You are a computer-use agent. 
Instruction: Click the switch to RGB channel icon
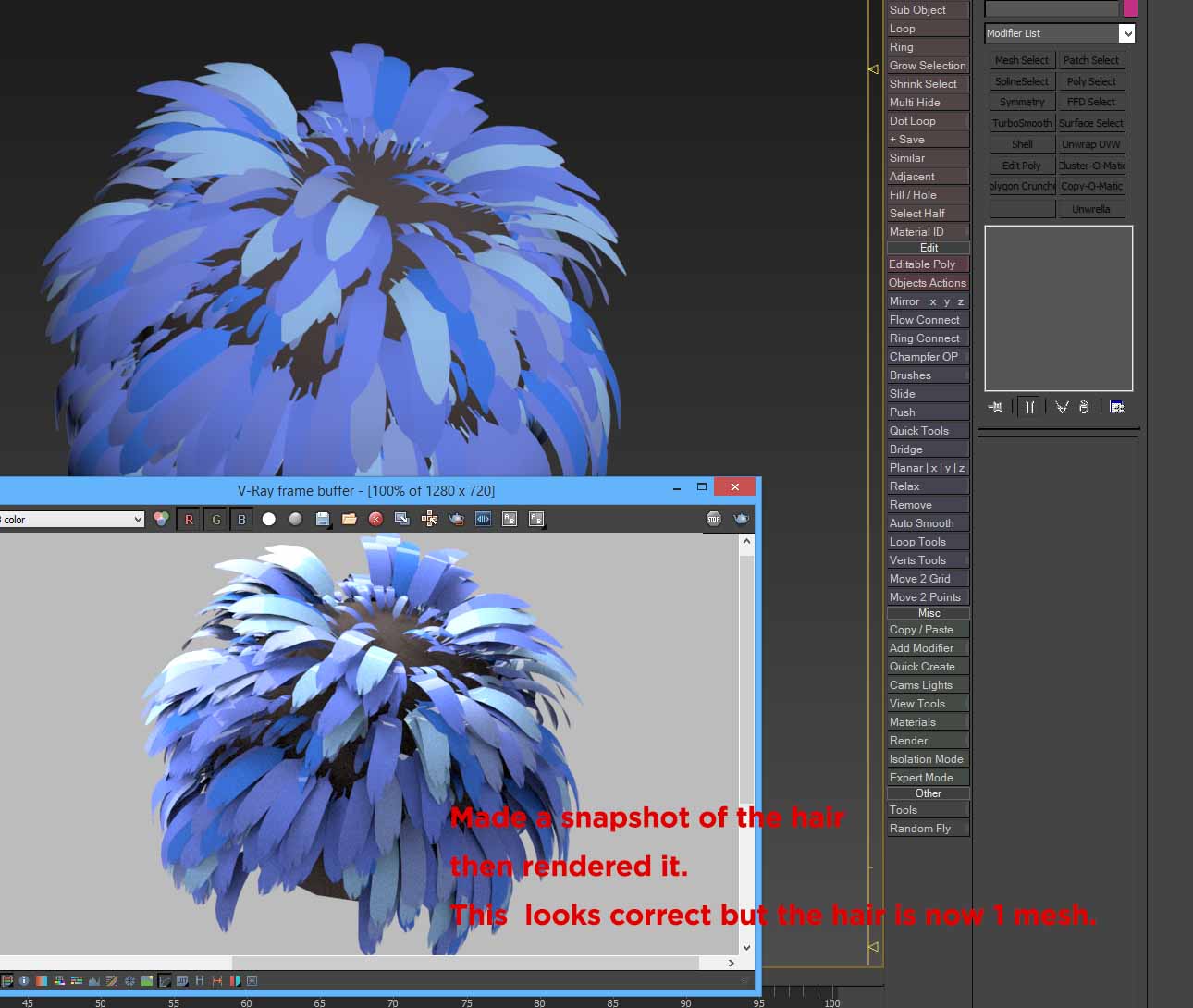coord(161,519)
